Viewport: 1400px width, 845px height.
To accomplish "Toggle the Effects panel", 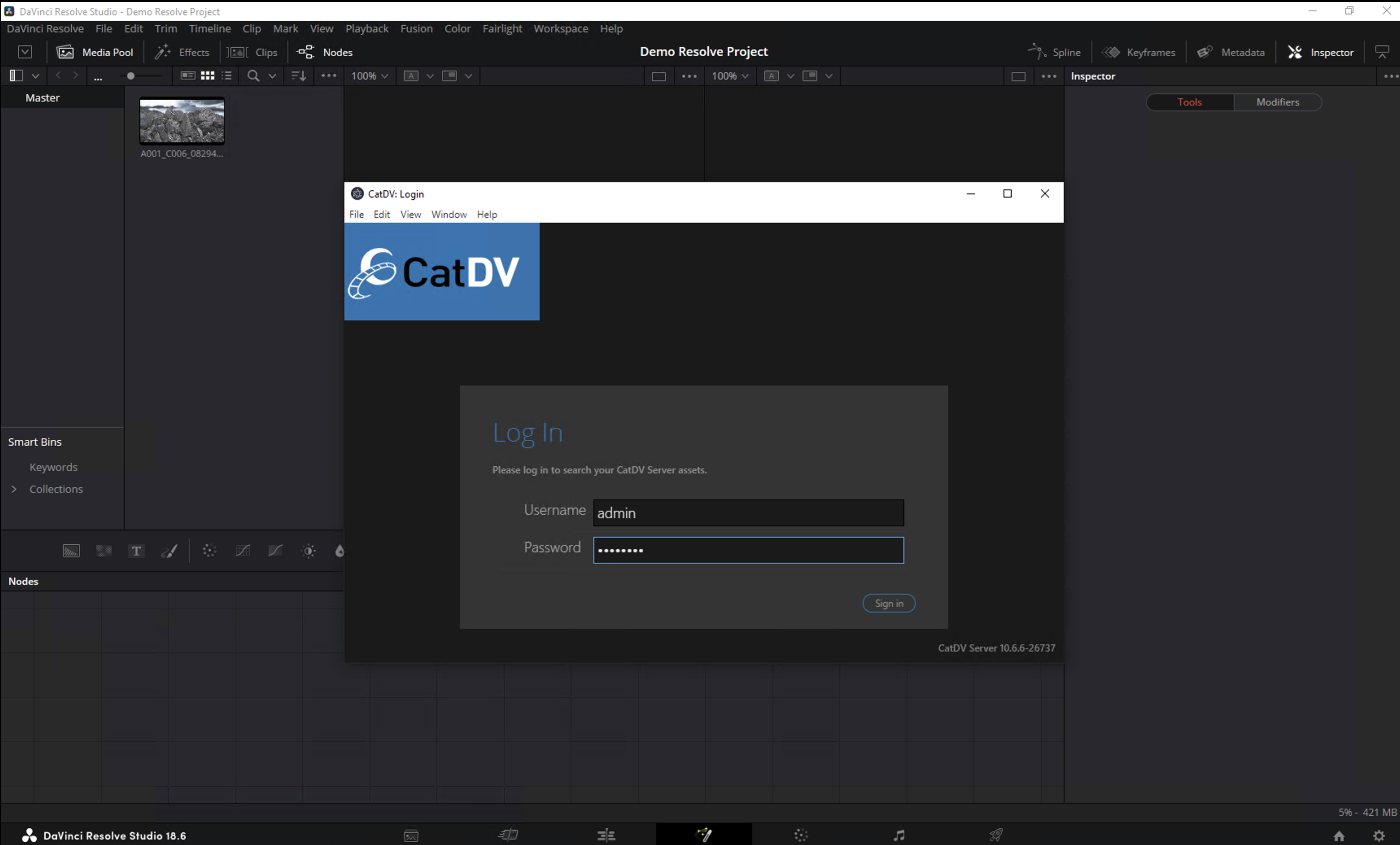I will 182,52.
